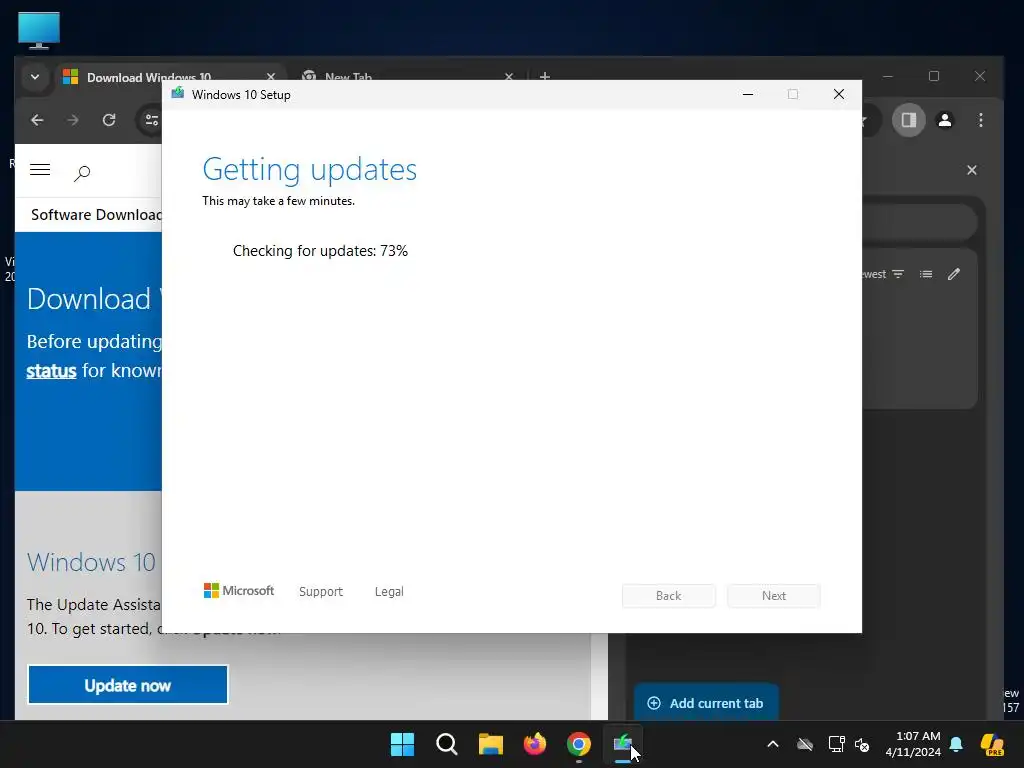This screenshot has width=1024, height=768.
Task: Show hidden tray icons chevron
Action: tap(773, 744)
